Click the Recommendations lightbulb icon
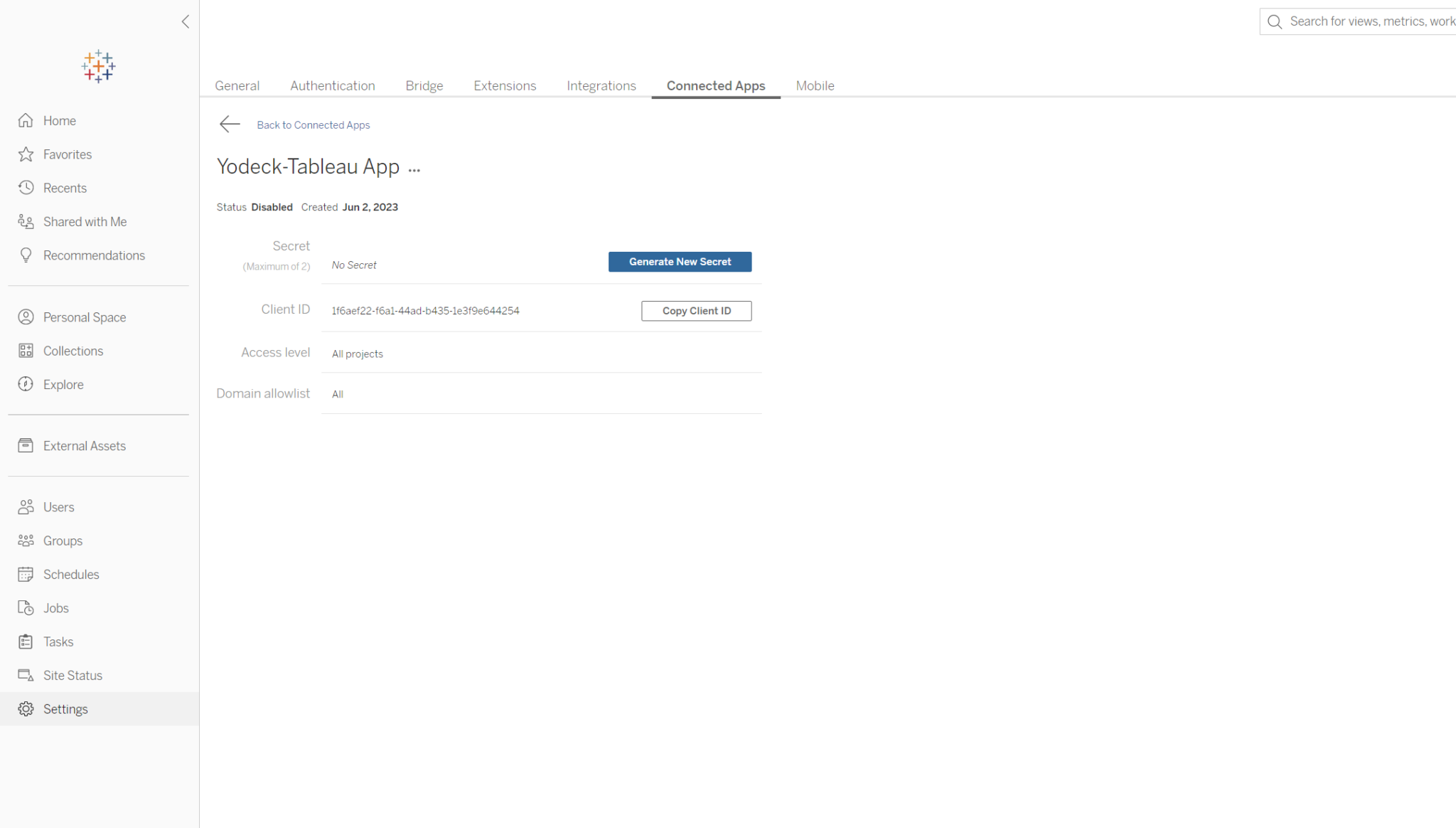This screenshot has width=1456, height=828. pos(26,255)
